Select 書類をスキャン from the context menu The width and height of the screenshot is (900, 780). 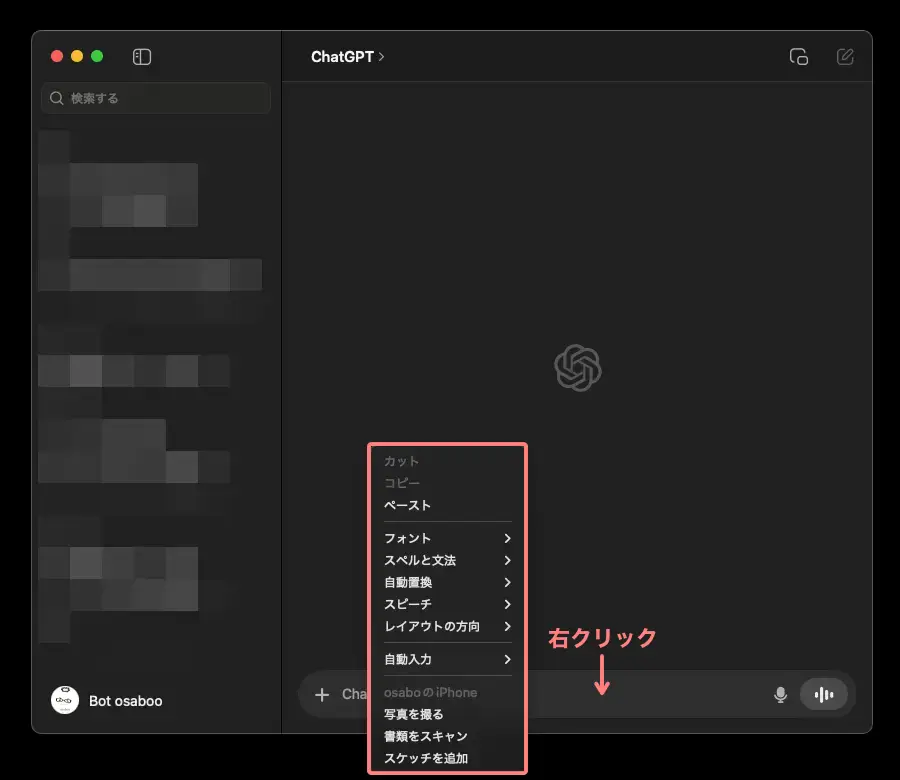tap(447, 736)
